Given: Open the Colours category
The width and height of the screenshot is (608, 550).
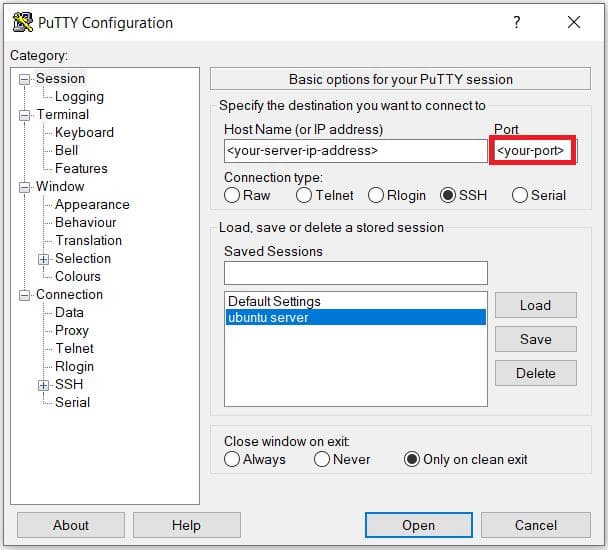Looking at the screenshot, I should [78, 276].
